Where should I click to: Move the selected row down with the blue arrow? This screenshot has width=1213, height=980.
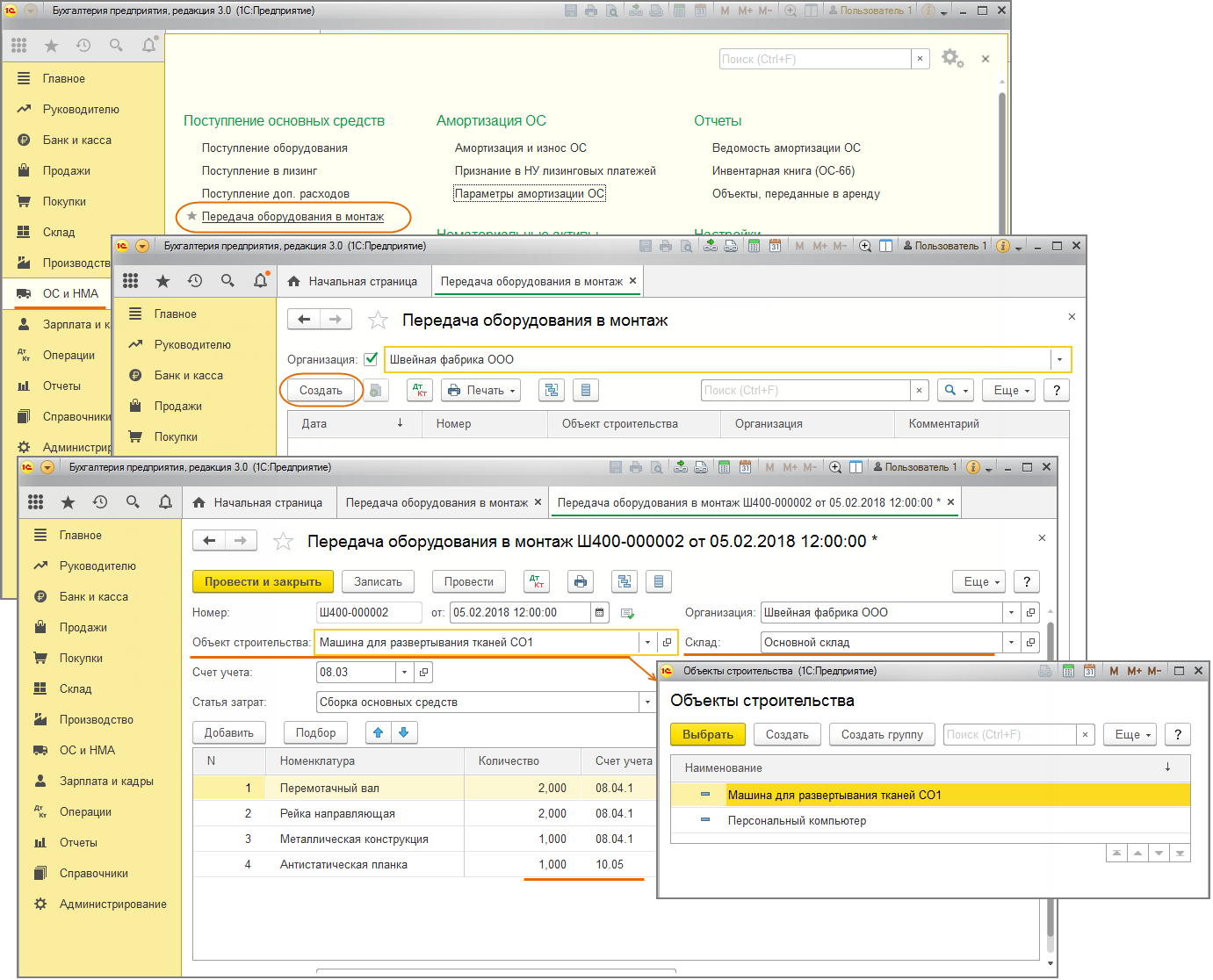[403, 732]
